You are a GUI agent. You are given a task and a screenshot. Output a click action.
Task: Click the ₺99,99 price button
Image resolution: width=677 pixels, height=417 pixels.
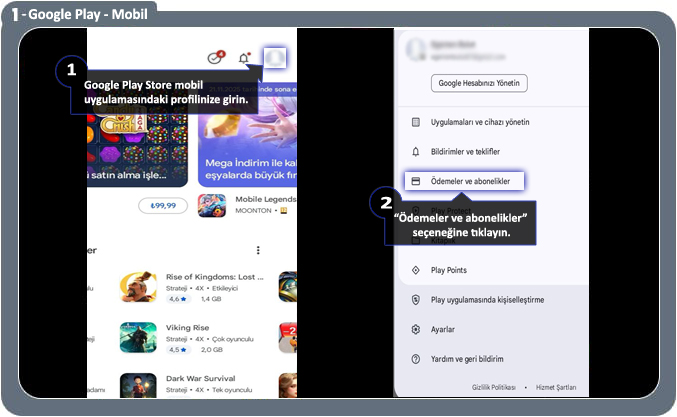(163, 206)
